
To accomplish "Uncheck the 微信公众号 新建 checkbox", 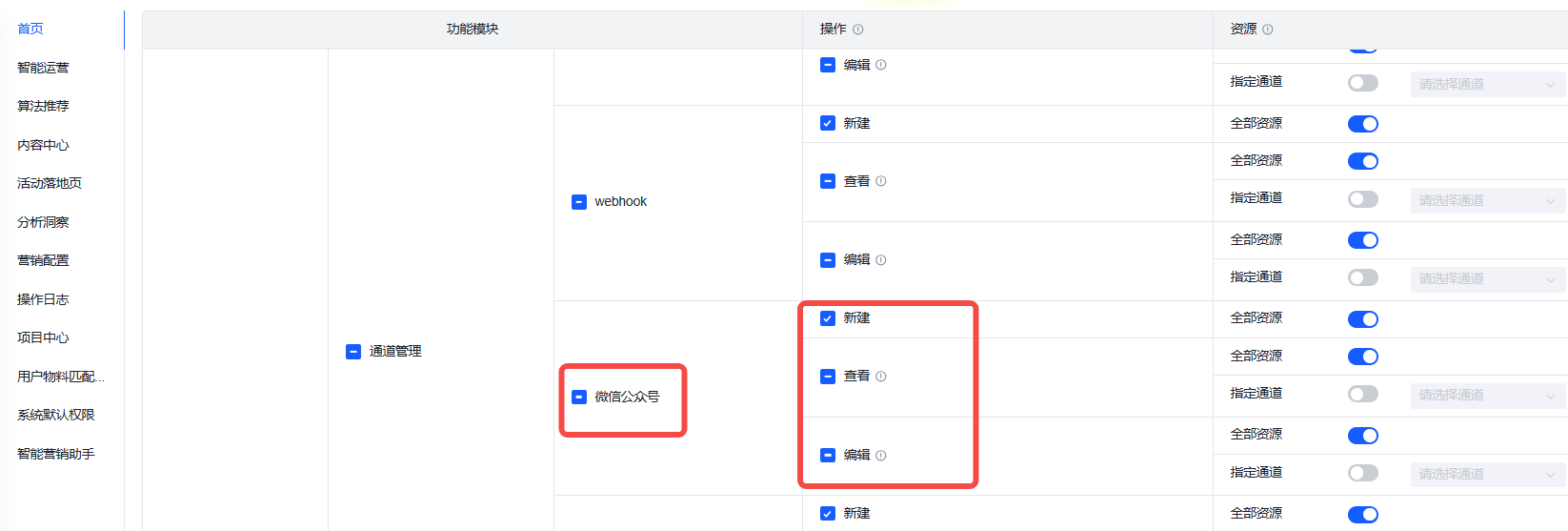I will 828,318.
